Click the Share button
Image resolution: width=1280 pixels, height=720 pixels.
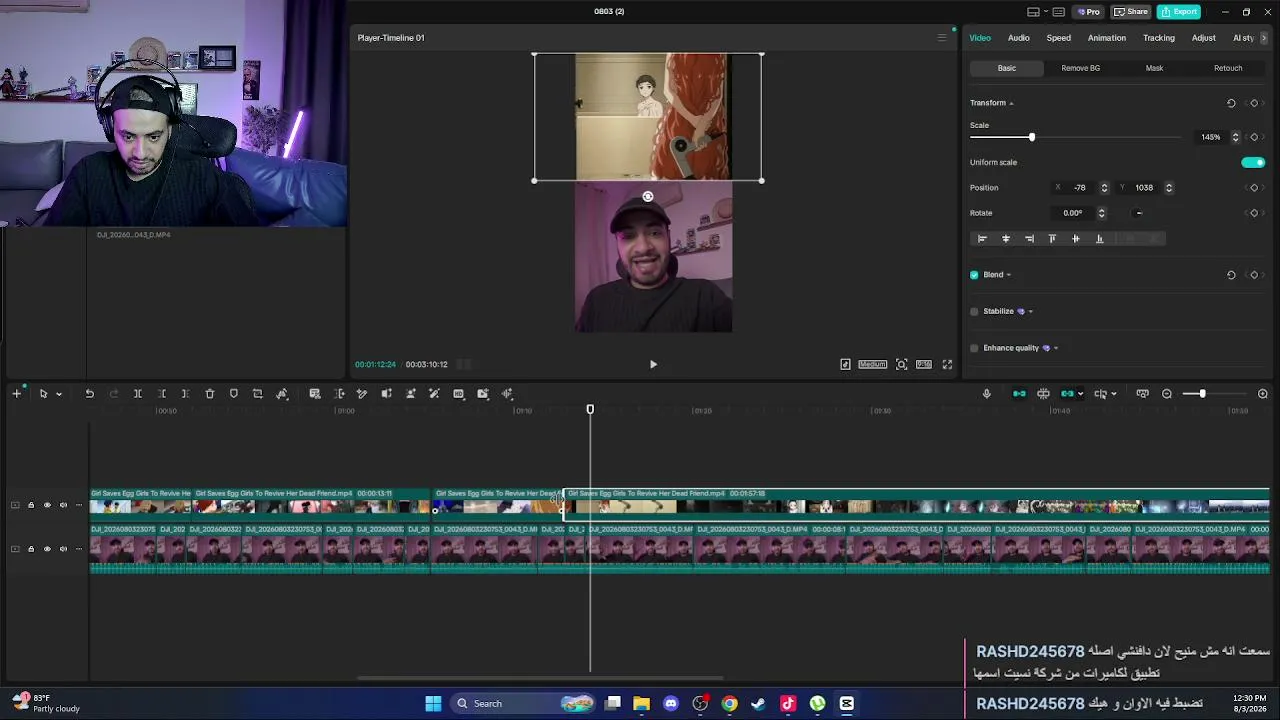tap(1131, 12)
